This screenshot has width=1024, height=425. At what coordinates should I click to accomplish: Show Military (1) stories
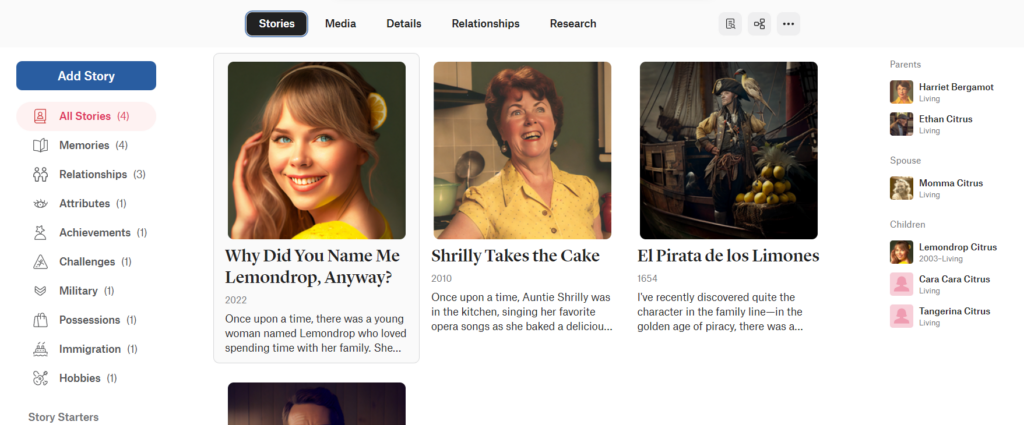[x=86, y=291]
